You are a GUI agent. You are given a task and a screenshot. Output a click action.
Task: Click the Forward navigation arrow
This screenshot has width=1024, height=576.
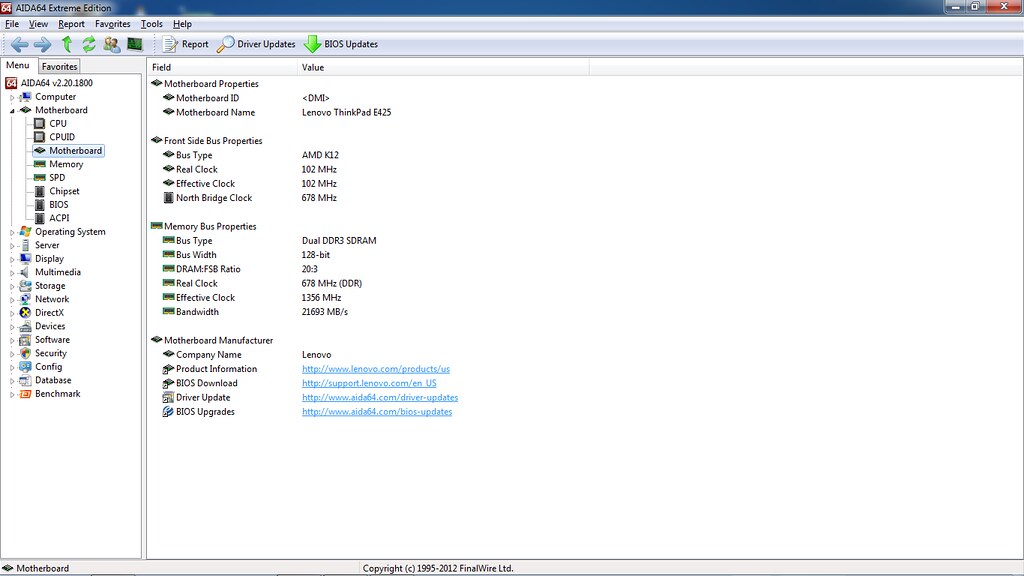pos(42,44)
